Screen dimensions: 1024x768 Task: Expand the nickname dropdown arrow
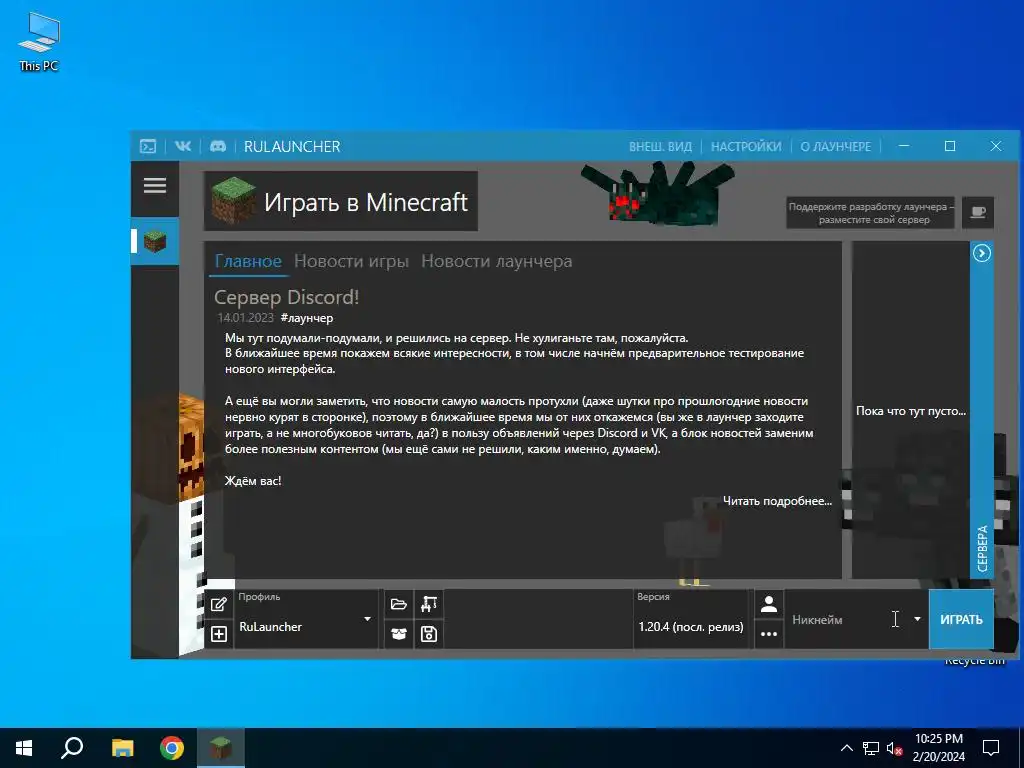[x=917, y=619]
